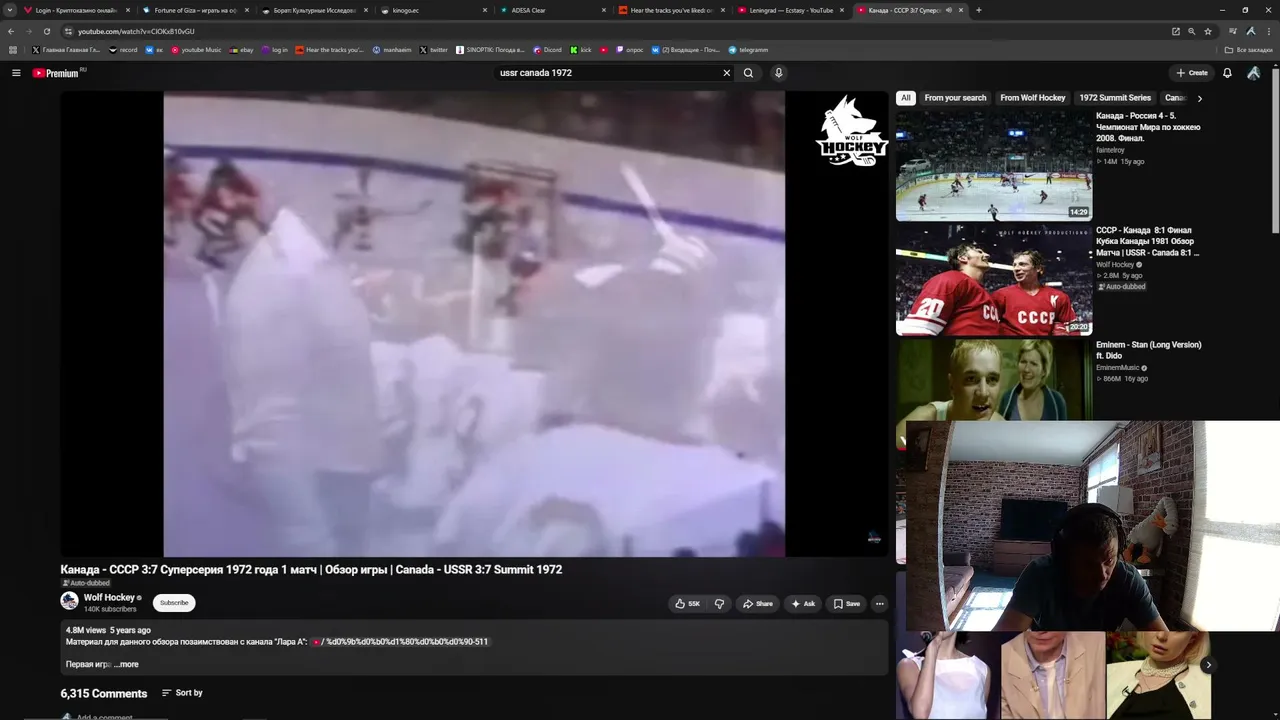Open the Eminem Stan video thumbnail
This screenshot has width=1280, height=720.
pyautogui.click(x=994, y=381)
